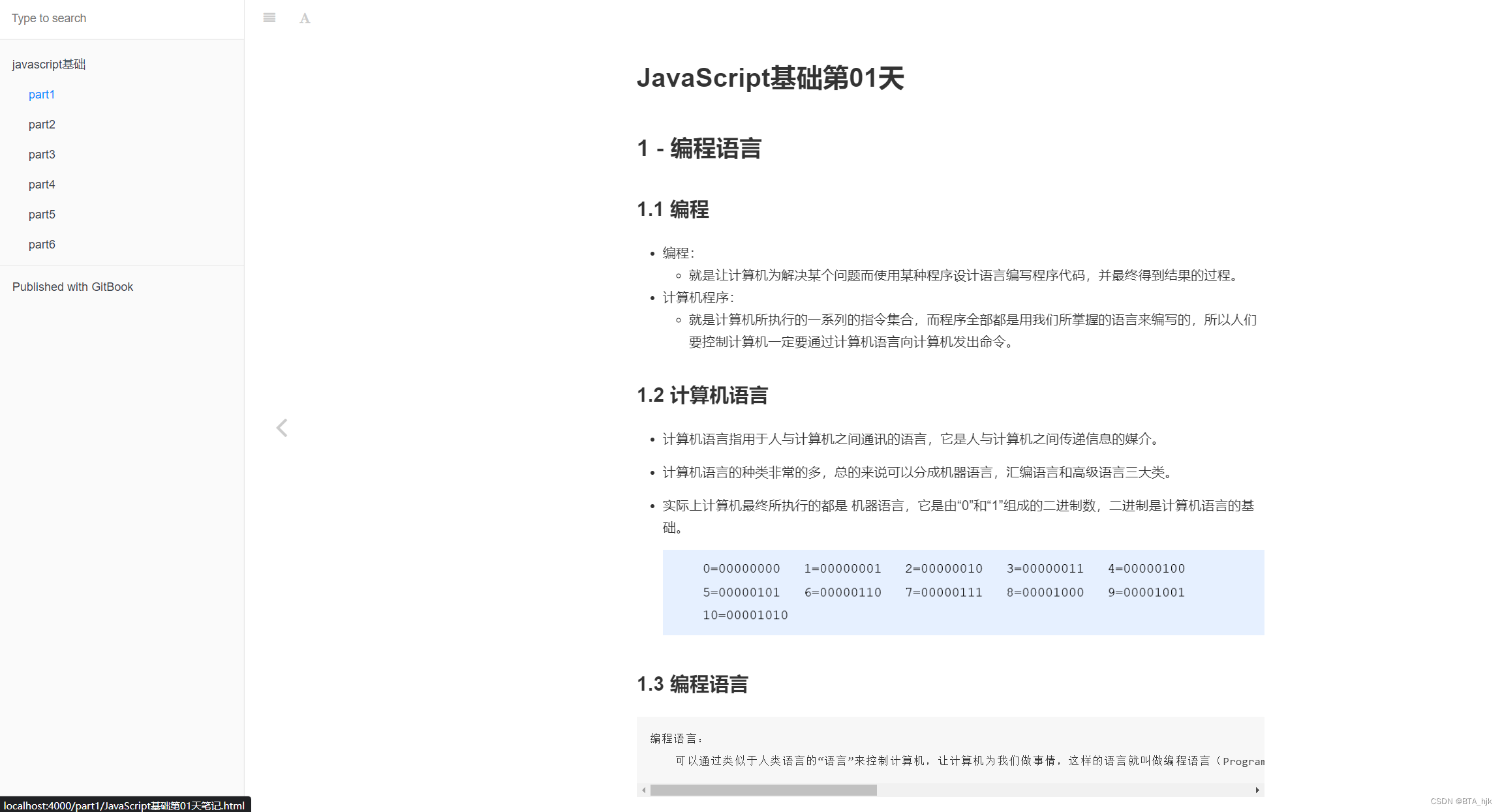Image resolution: width=1502 pixels, height=812 pixels.
Task: Go to previous page arrow
Action: 282,428
